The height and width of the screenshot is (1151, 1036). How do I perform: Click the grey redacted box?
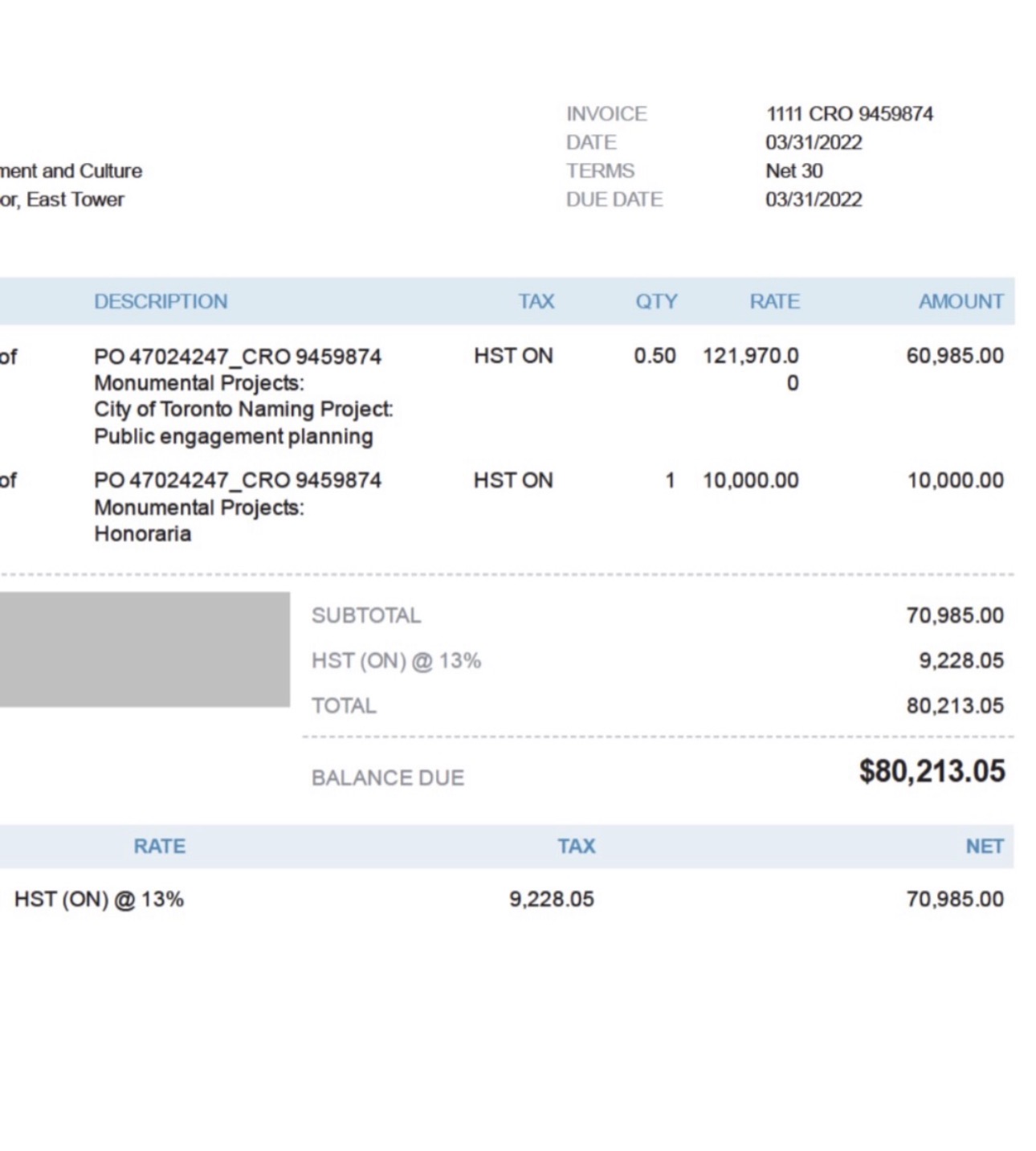point(145,649)
